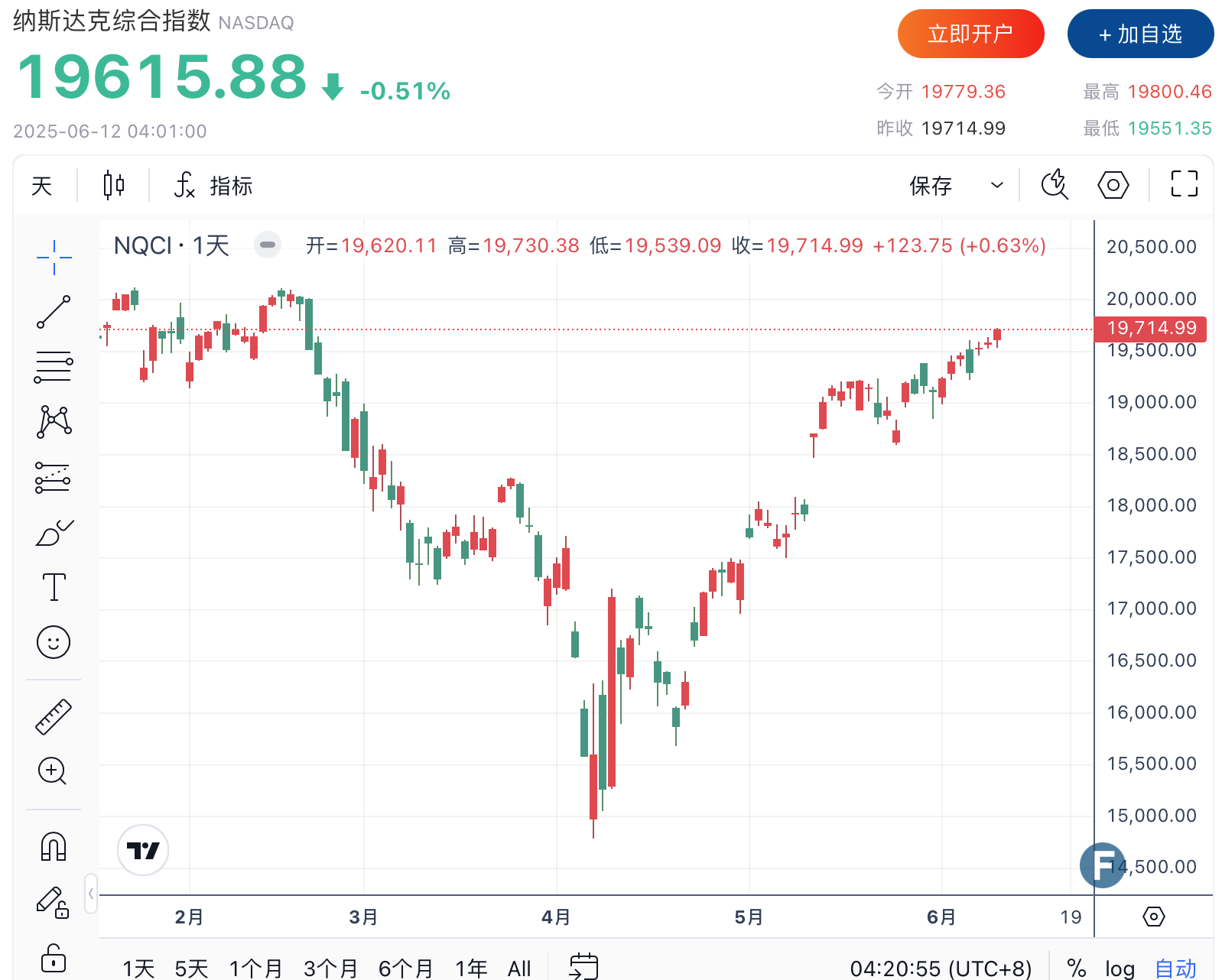This screenshot has width=1222, height=980.
Task: Open the 天 time interval dropdown
Action: 42,186
